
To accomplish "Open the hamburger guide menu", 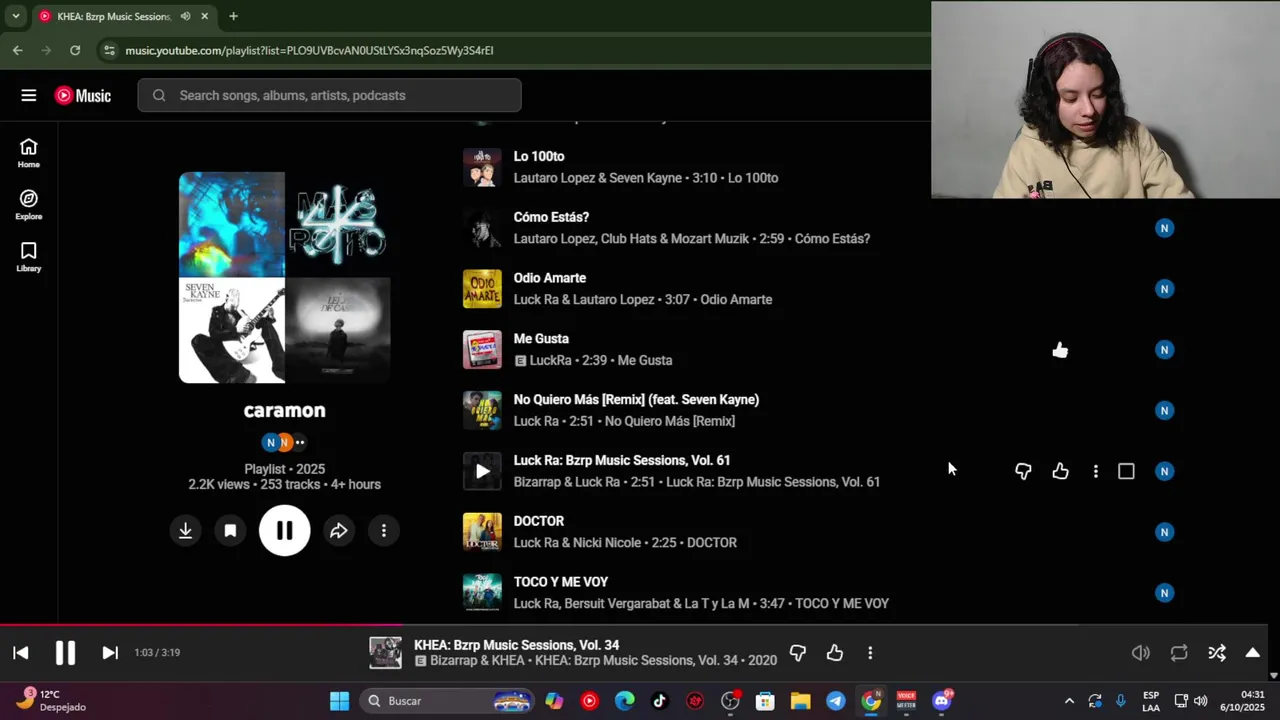I will [29, 95].
